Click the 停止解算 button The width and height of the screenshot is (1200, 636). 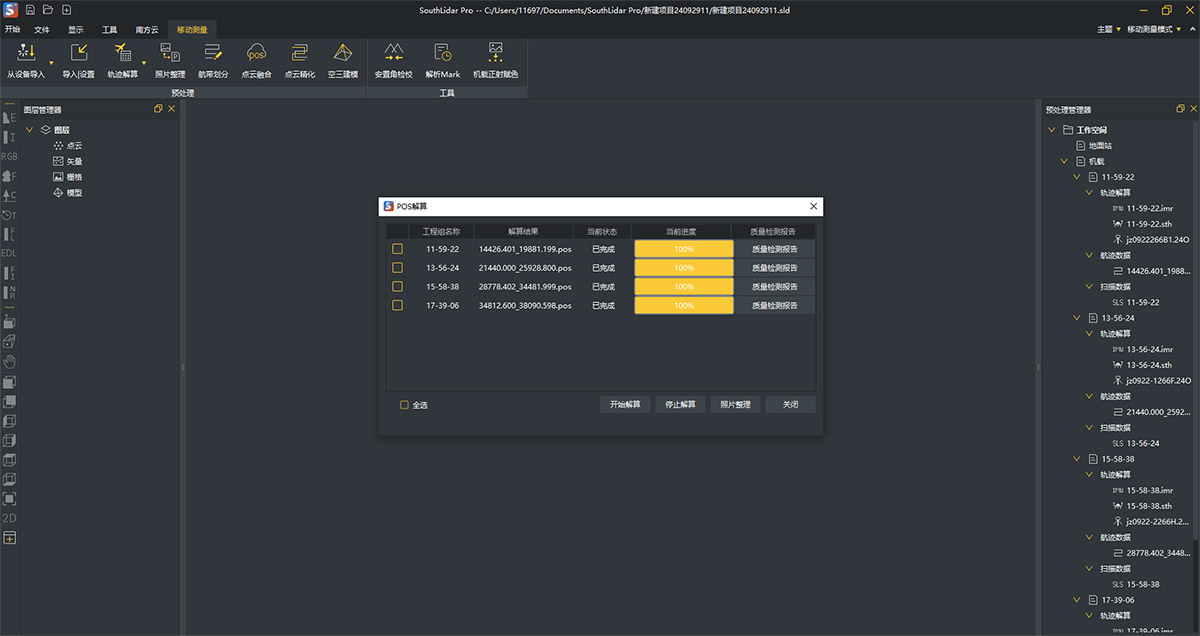pyautogui.click(x=680, y=405)
